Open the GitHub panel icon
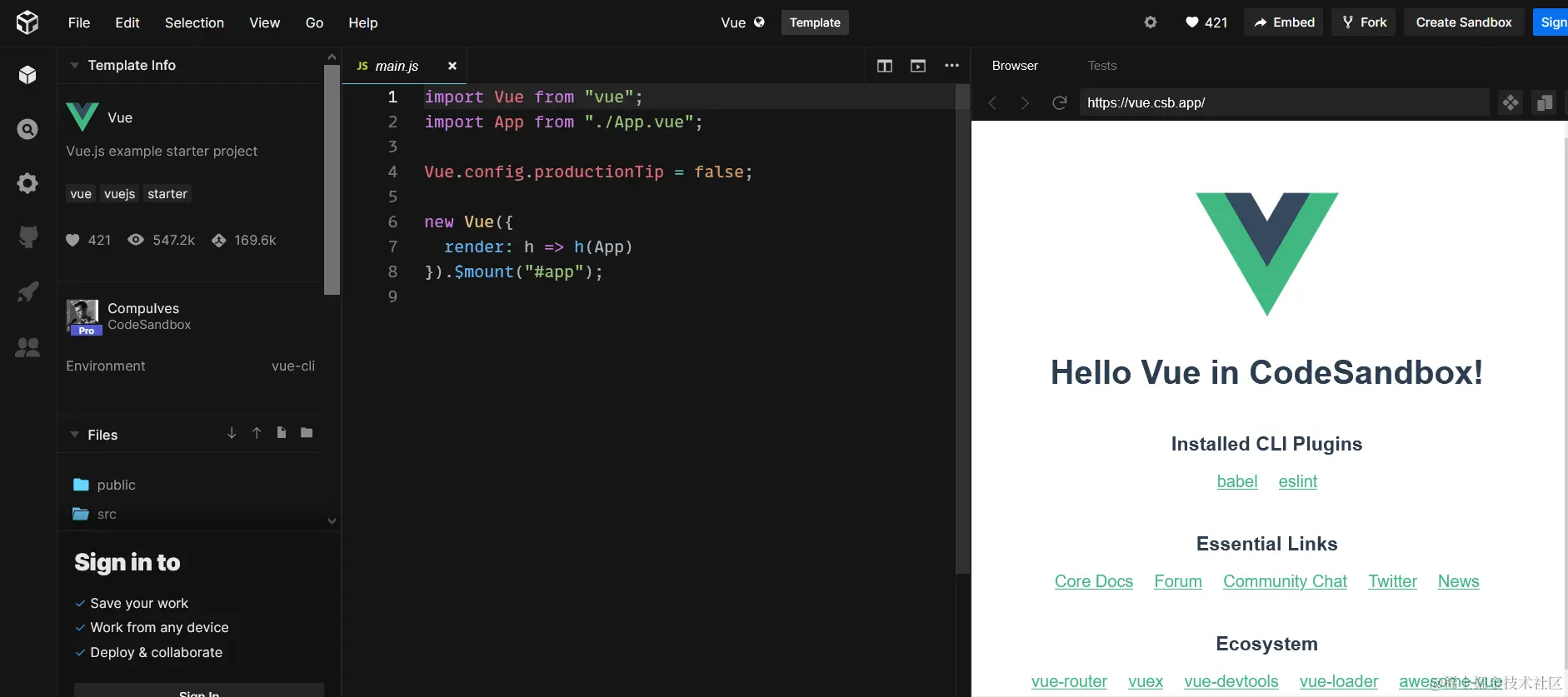 pyautogui.click(x=27, y=236)
